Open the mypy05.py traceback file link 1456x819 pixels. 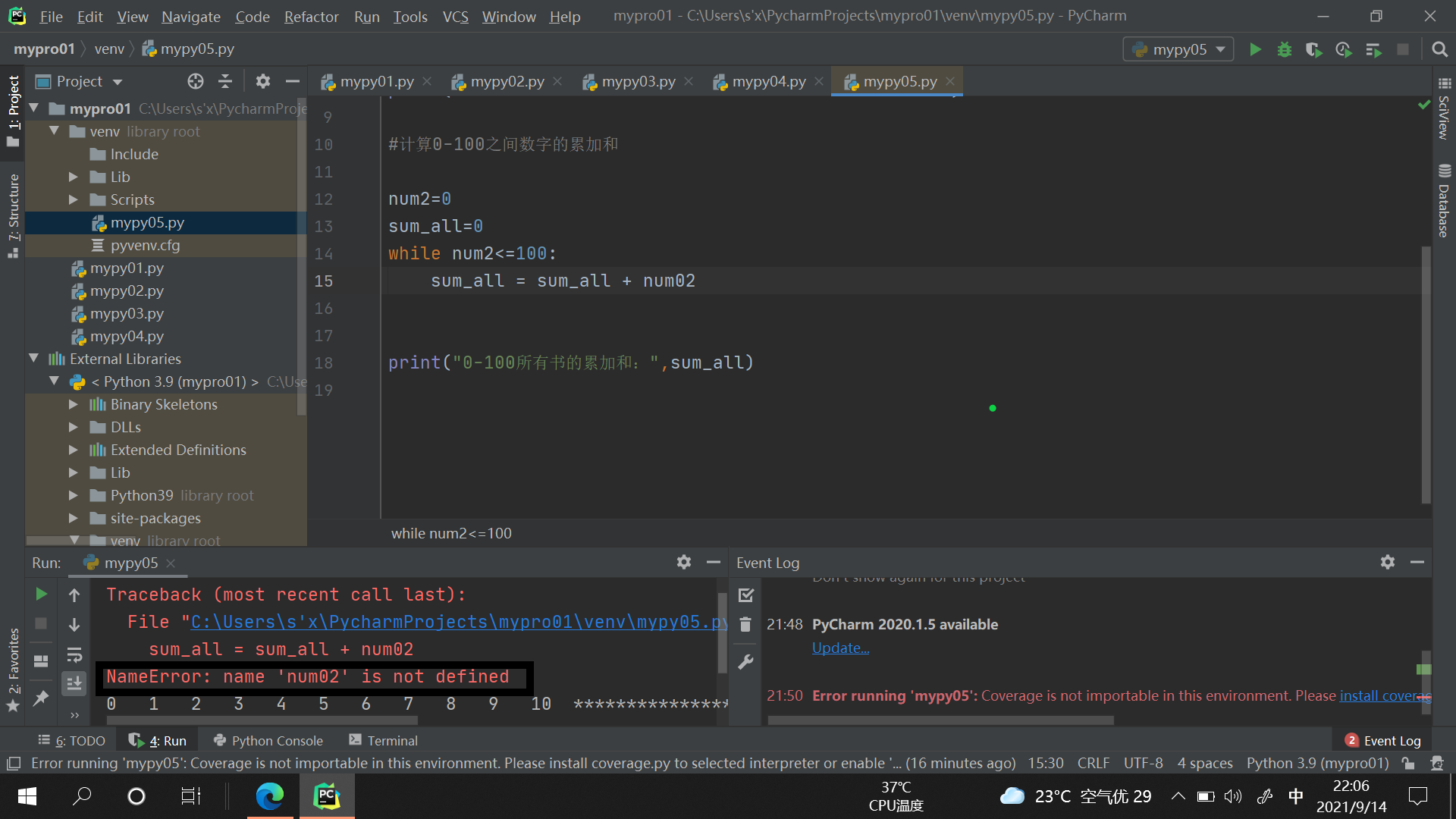(x=459, y=622)
